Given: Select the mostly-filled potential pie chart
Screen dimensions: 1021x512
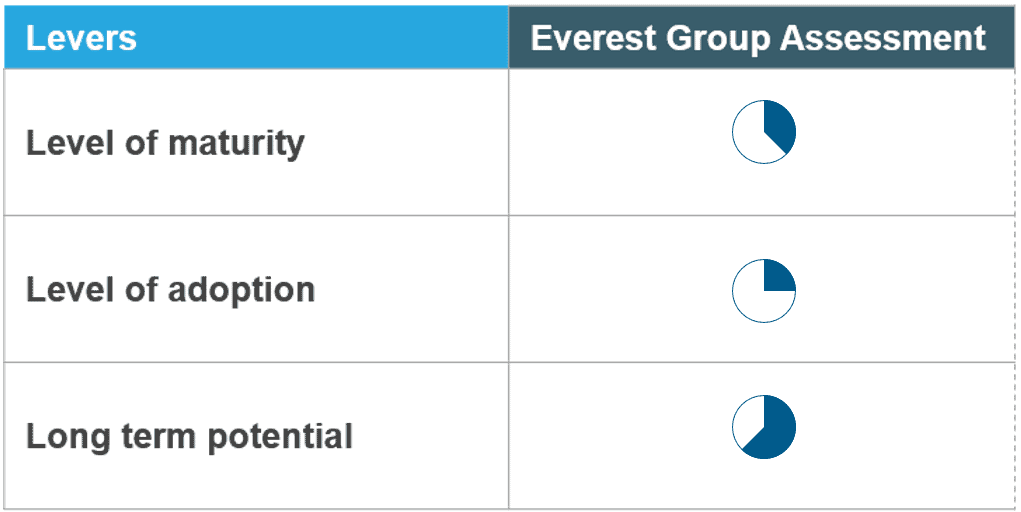Looking at the screenshot, I should [x=764, y=427].
